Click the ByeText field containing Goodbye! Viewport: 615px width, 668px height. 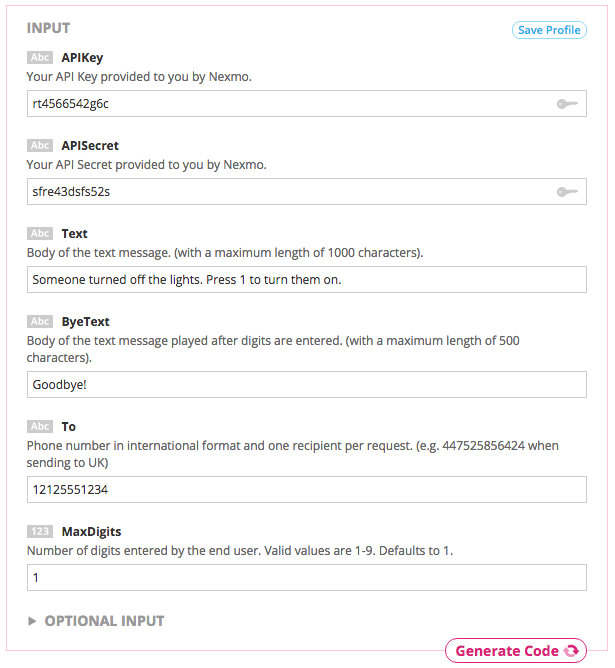coord(306,383)
